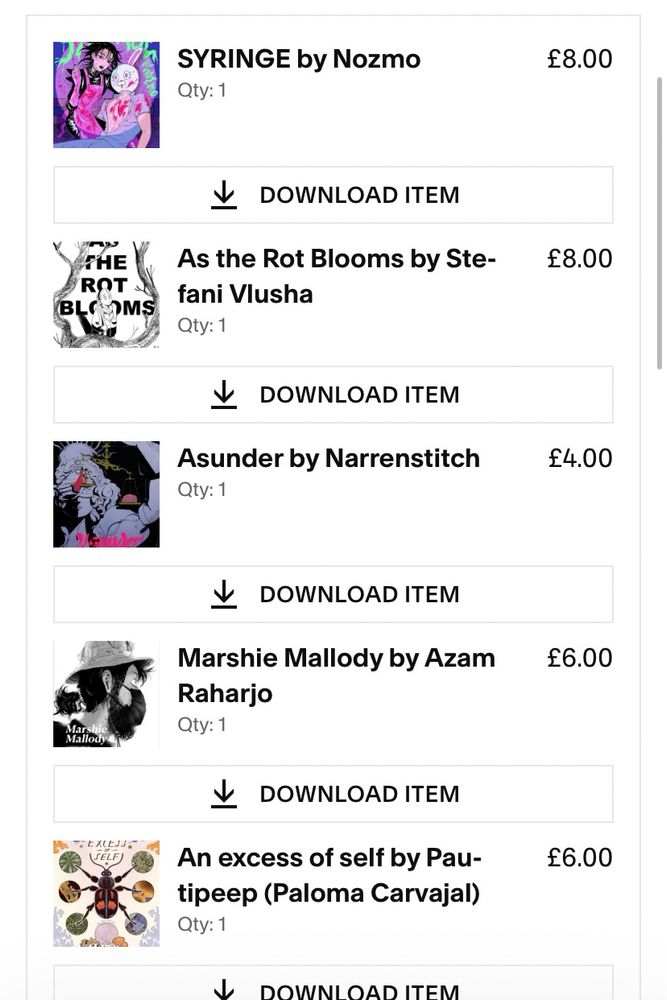Open the SYRINGE cover thumbnail
Screen dimensions: 667x1000
(106, 95)
